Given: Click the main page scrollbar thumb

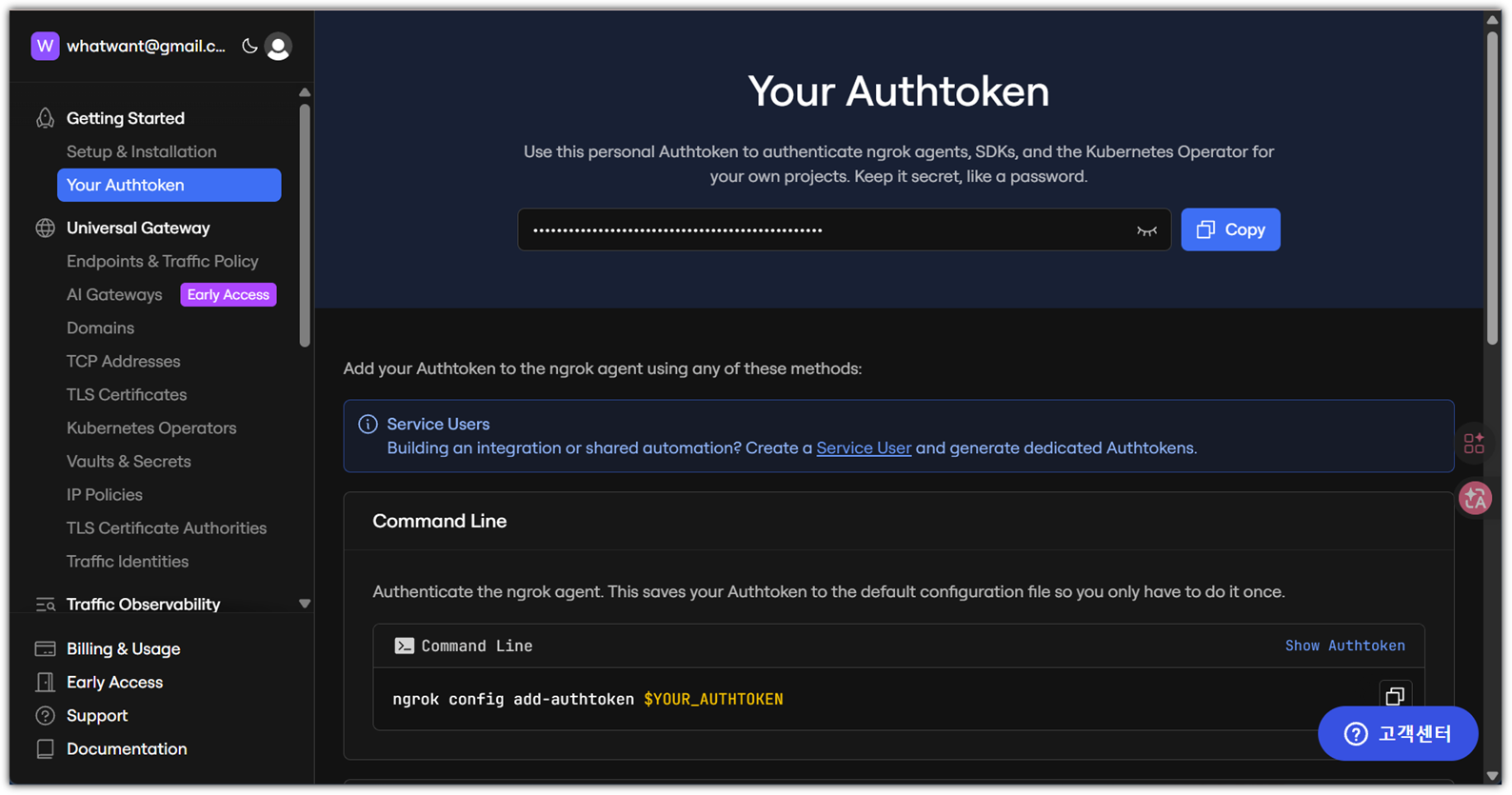Looking at the screenshot, I should [x=1493, y=189].
